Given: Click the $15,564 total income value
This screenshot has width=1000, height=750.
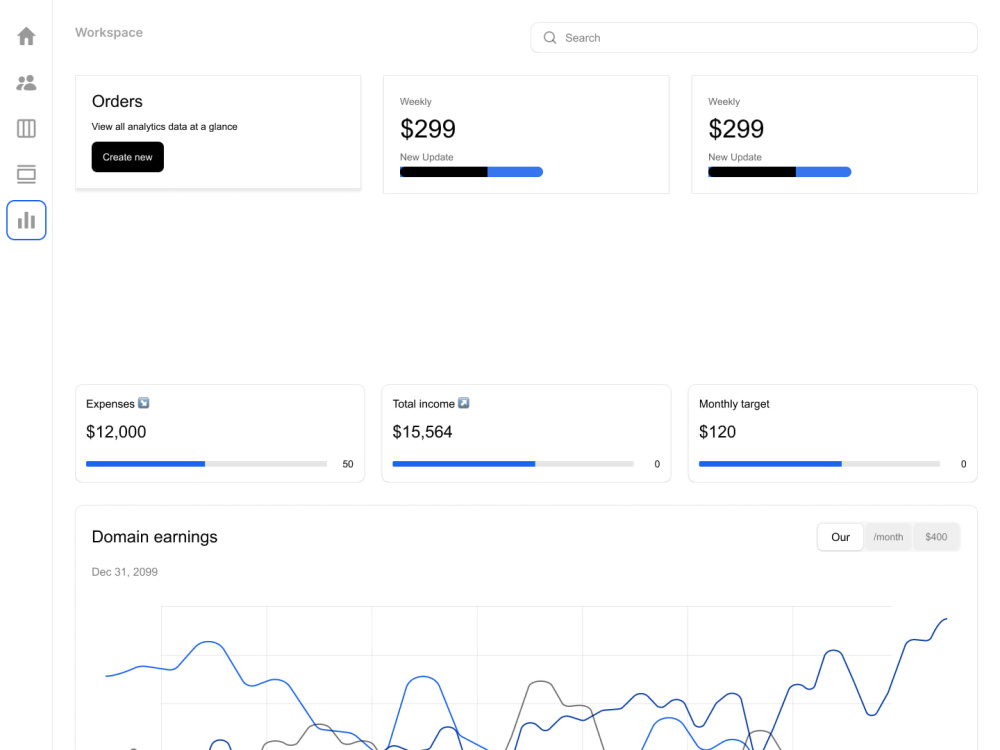Looking at the screenshot, I should [422, 432].
